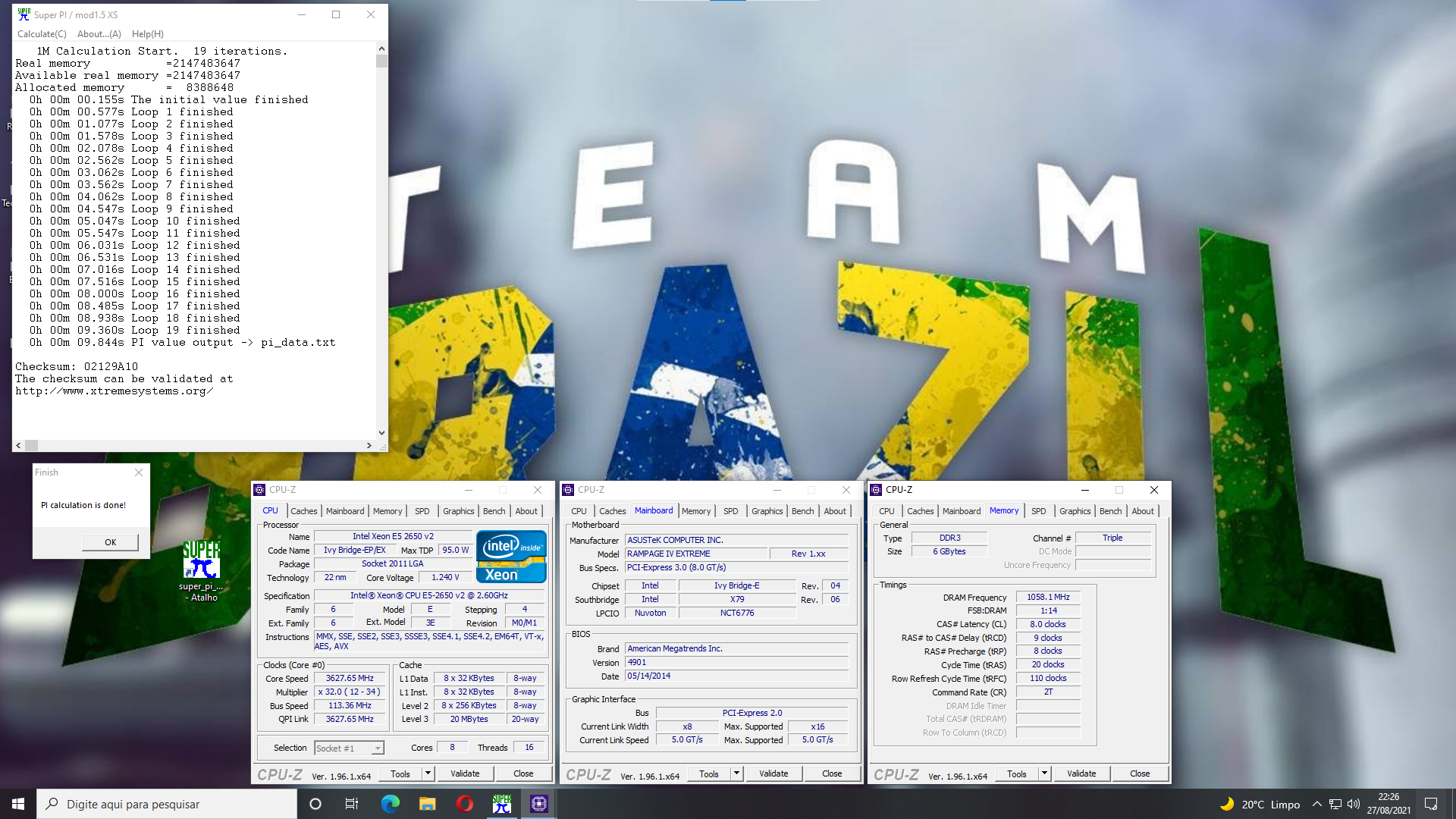
Task: Switch to Caches tab in CPU window
Action: click(x=304, y=511)
